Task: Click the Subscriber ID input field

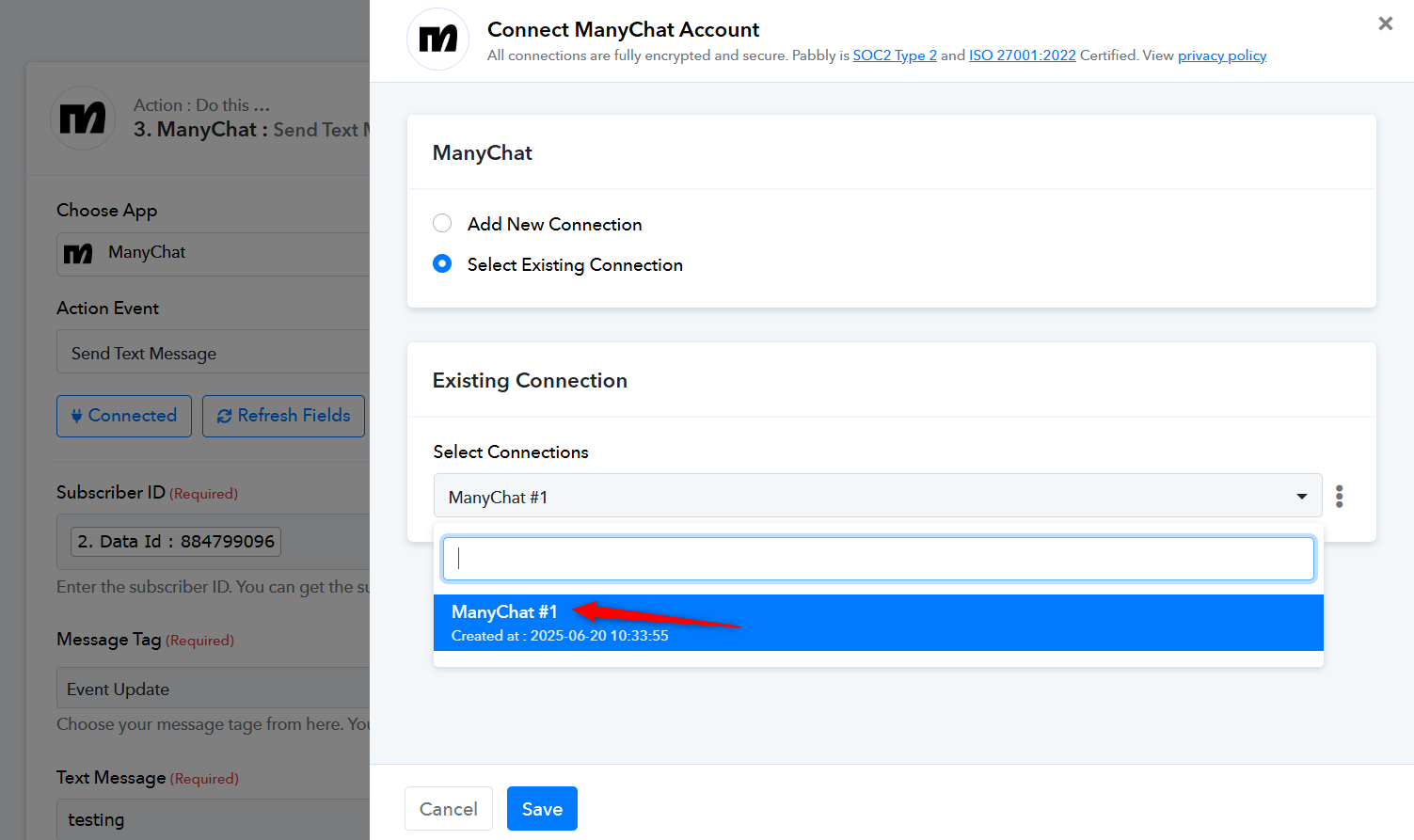Action: [x=214, y=542]
